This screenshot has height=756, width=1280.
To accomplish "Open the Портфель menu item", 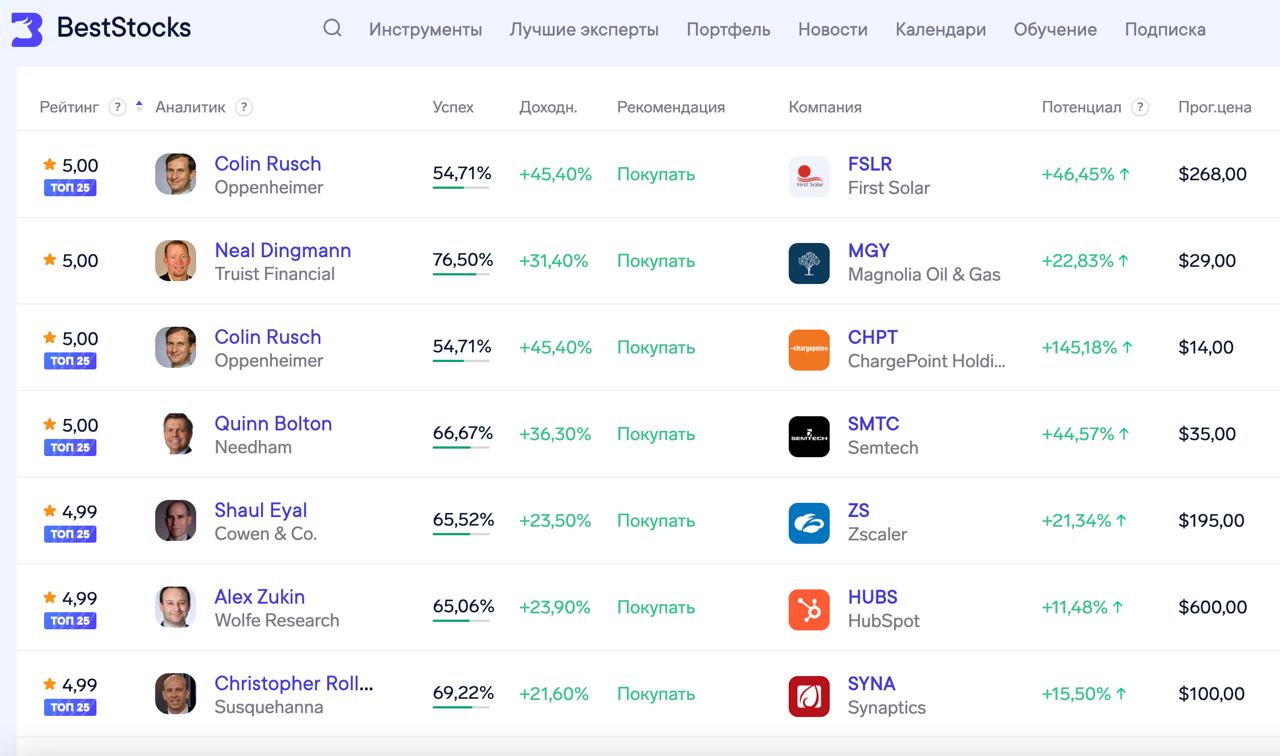I will (x=728, y=30).
